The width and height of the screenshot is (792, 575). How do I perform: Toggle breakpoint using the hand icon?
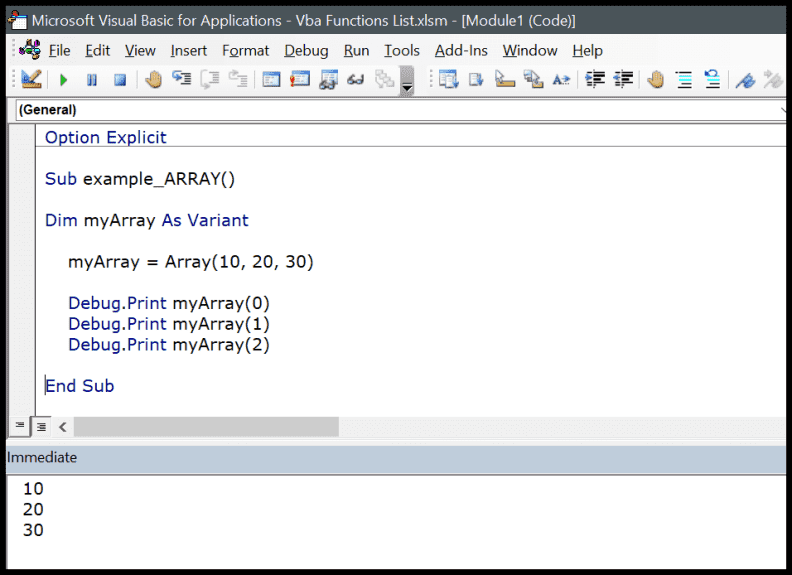coord(153,80)
